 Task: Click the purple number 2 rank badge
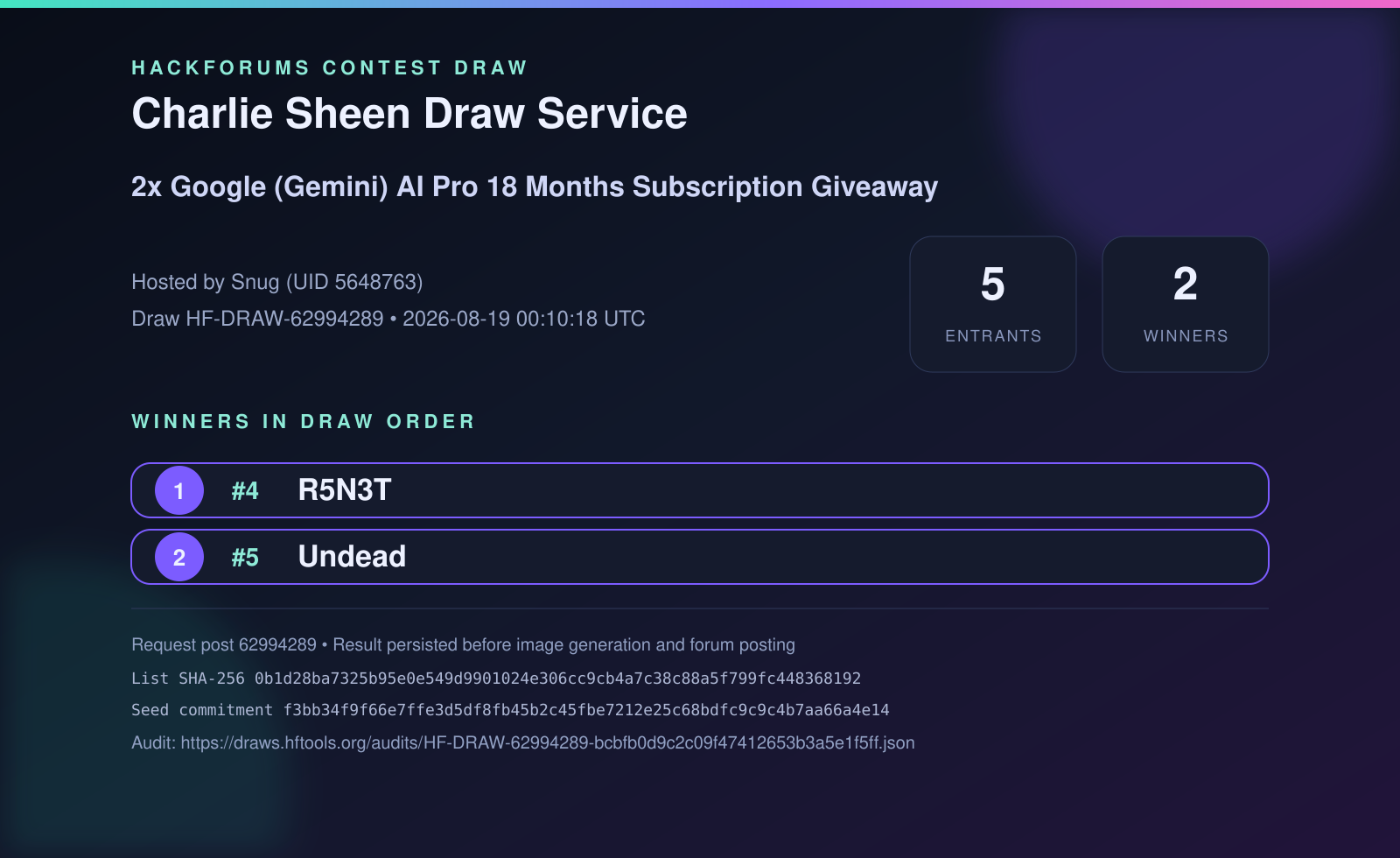pyautogui.click(x=179, y=557)
